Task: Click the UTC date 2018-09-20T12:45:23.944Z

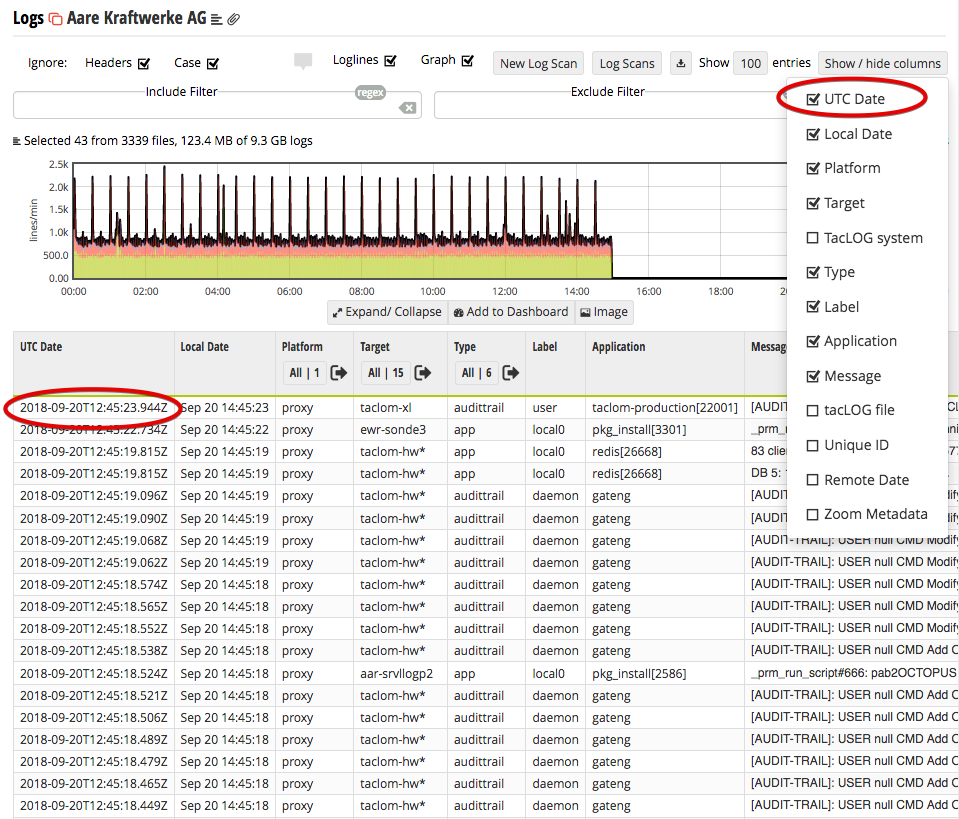Action: click(94, 408)
